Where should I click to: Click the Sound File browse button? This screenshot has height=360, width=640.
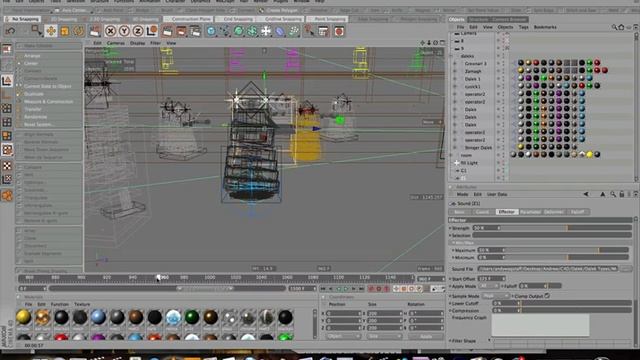(x=626, y=269)
